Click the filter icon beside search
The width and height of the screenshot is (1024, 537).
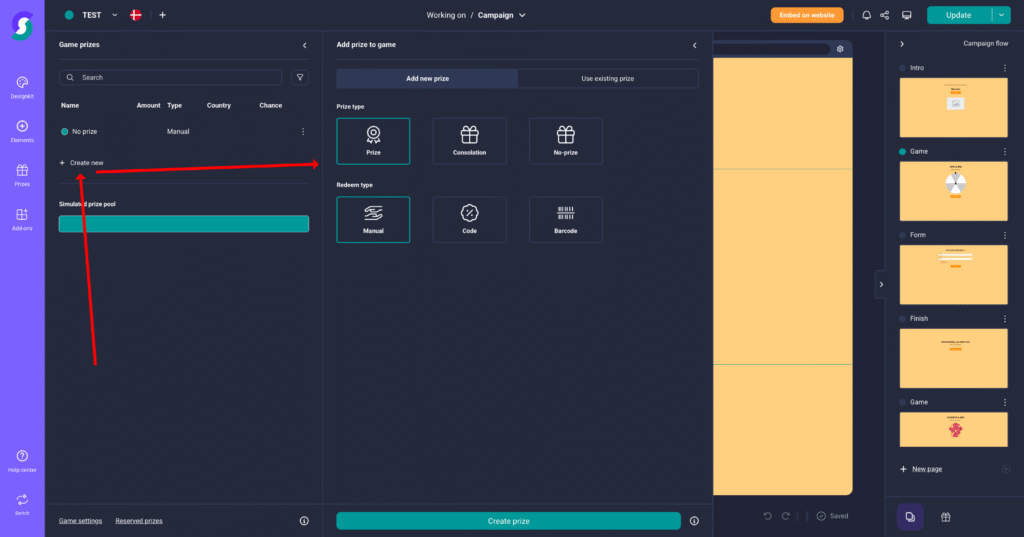coord(300,77)
